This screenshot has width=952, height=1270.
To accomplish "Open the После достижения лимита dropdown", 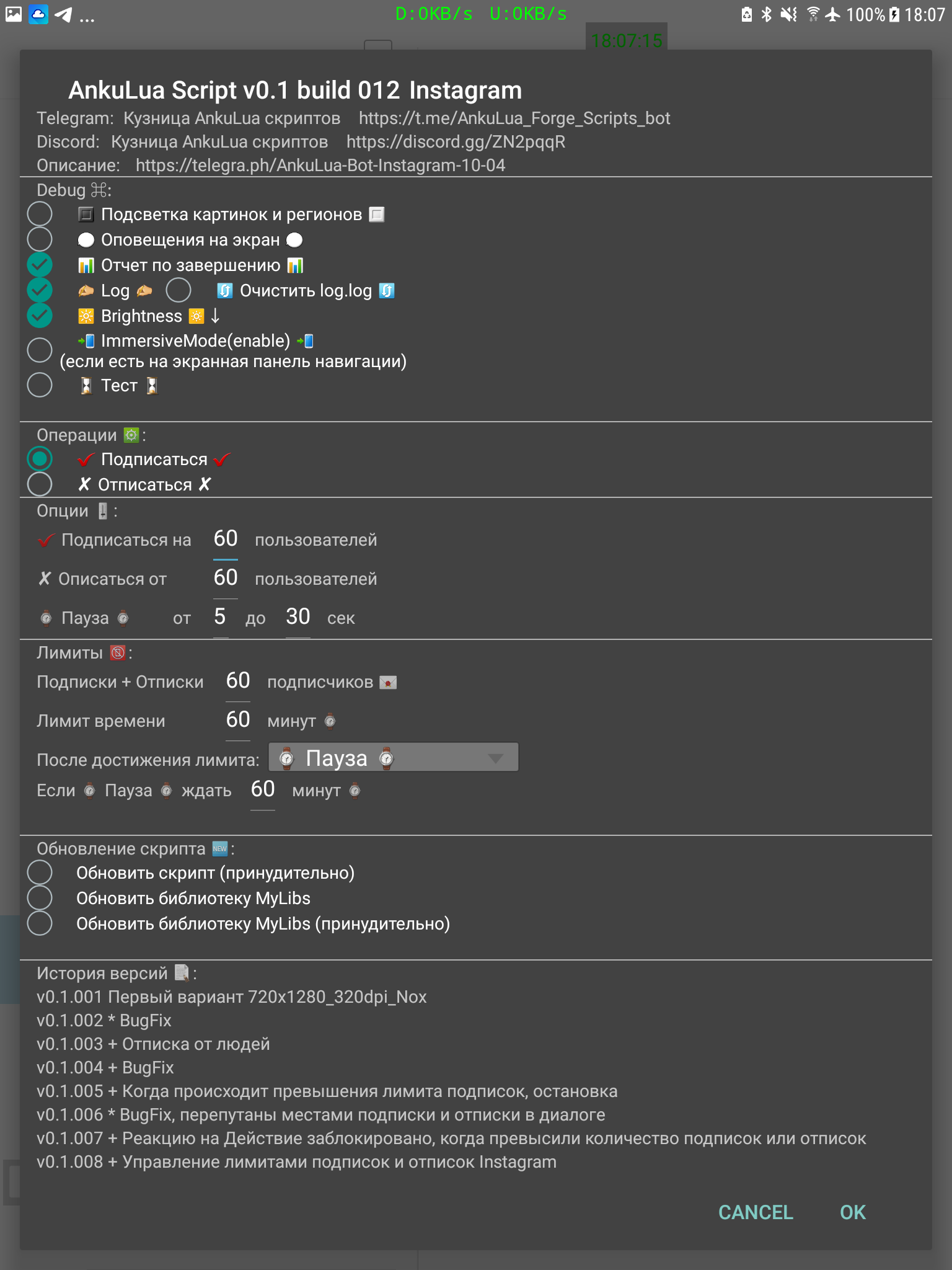I will pos(393,758).
